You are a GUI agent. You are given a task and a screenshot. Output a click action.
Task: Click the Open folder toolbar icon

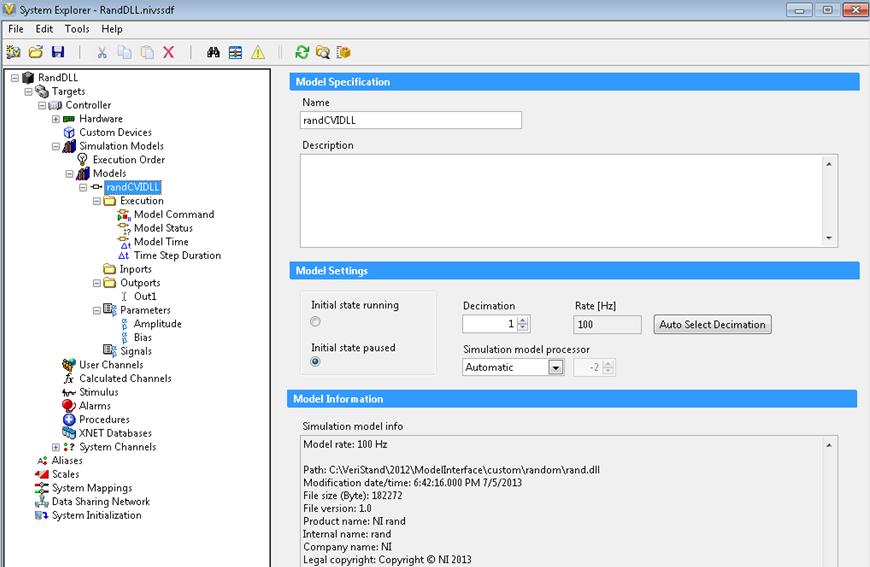coord(36,52)
